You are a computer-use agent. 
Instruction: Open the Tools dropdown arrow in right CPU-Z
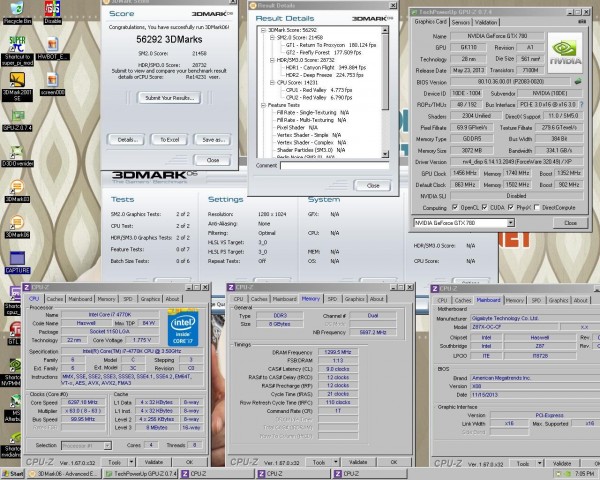pyautogui.click(x=540, y=464)
